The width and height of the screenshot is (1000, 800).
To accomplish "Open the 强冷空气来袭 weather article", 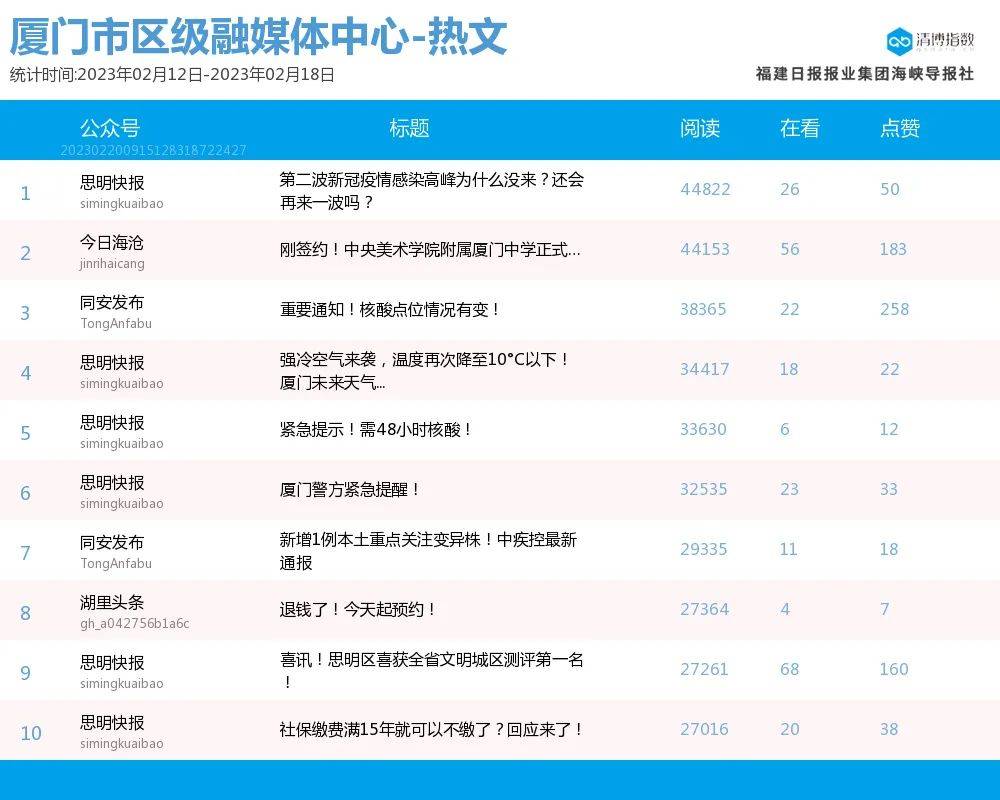I will [425, 370].
